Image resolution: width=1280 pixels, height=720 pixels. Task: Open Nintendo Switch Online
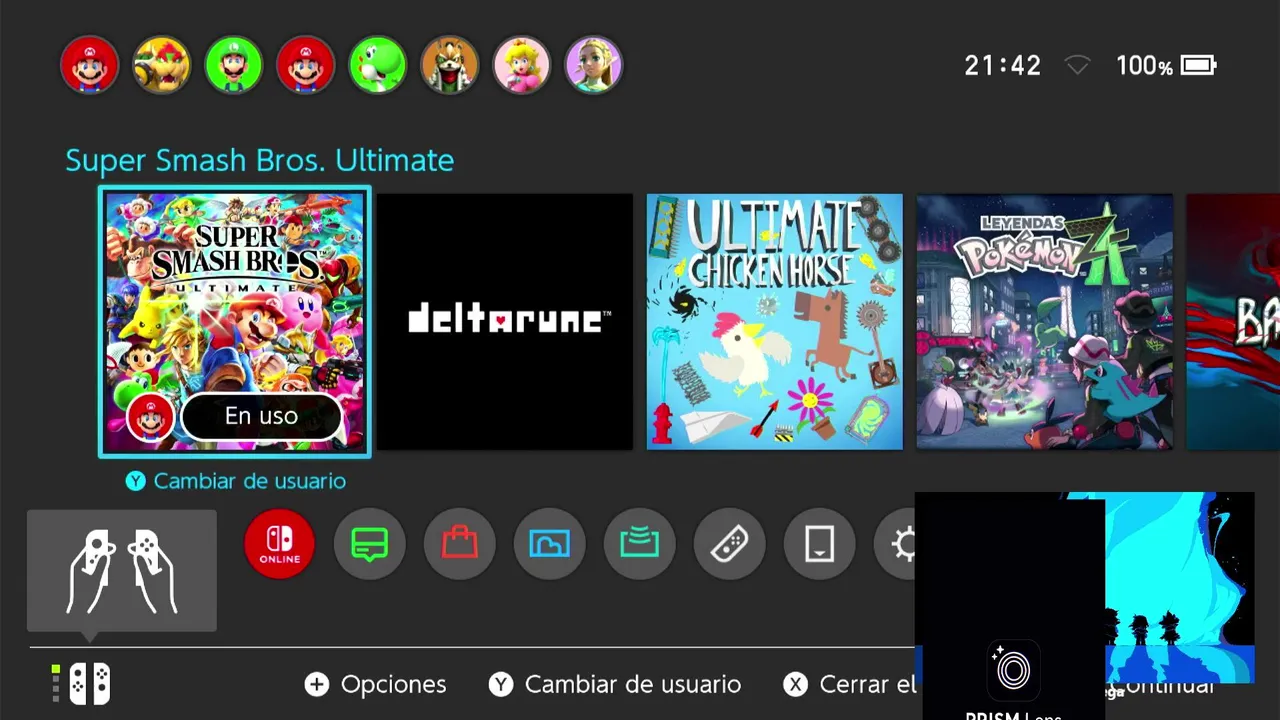point(280,544)
